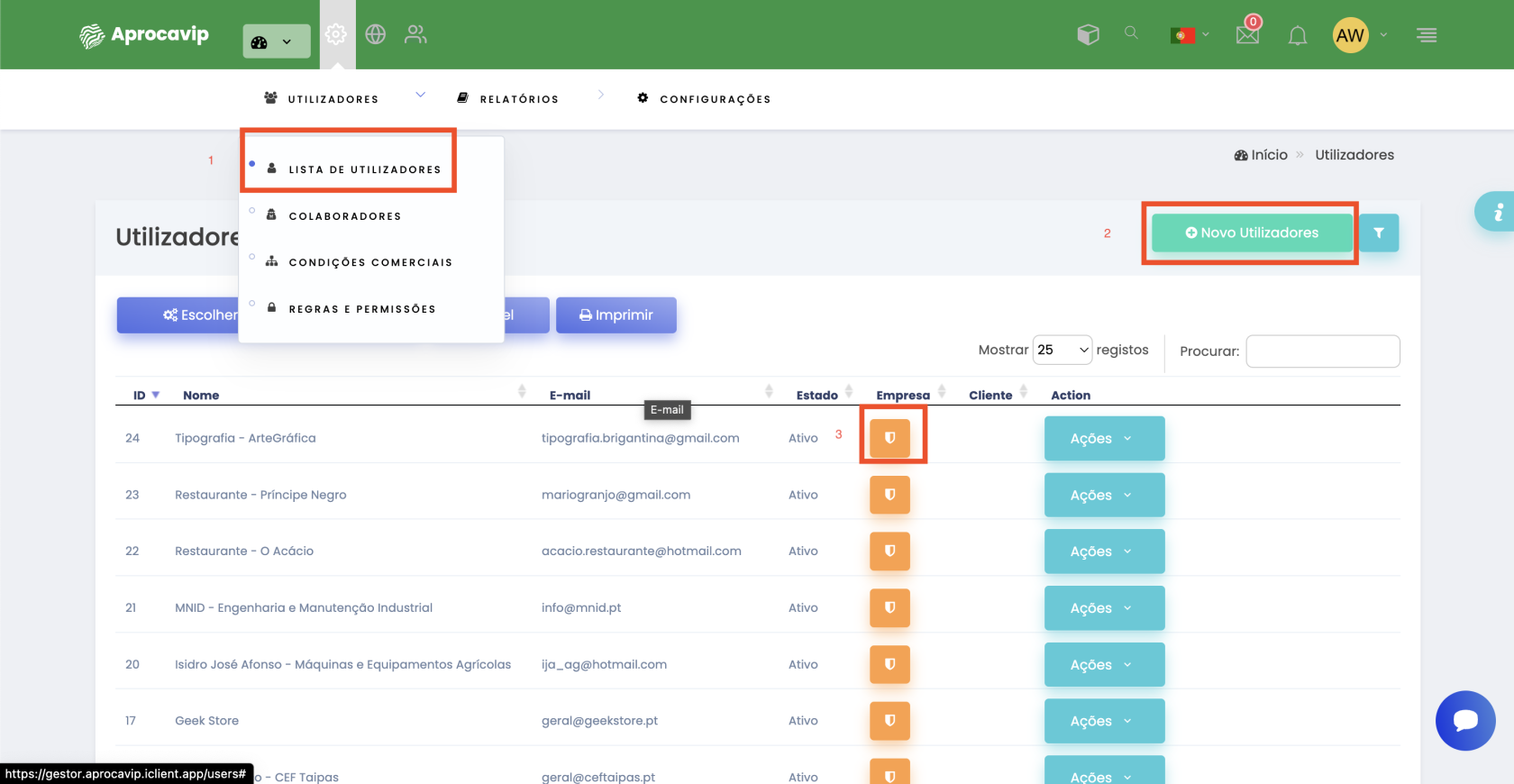Open the Relatórios menu

tap(507, 98)
